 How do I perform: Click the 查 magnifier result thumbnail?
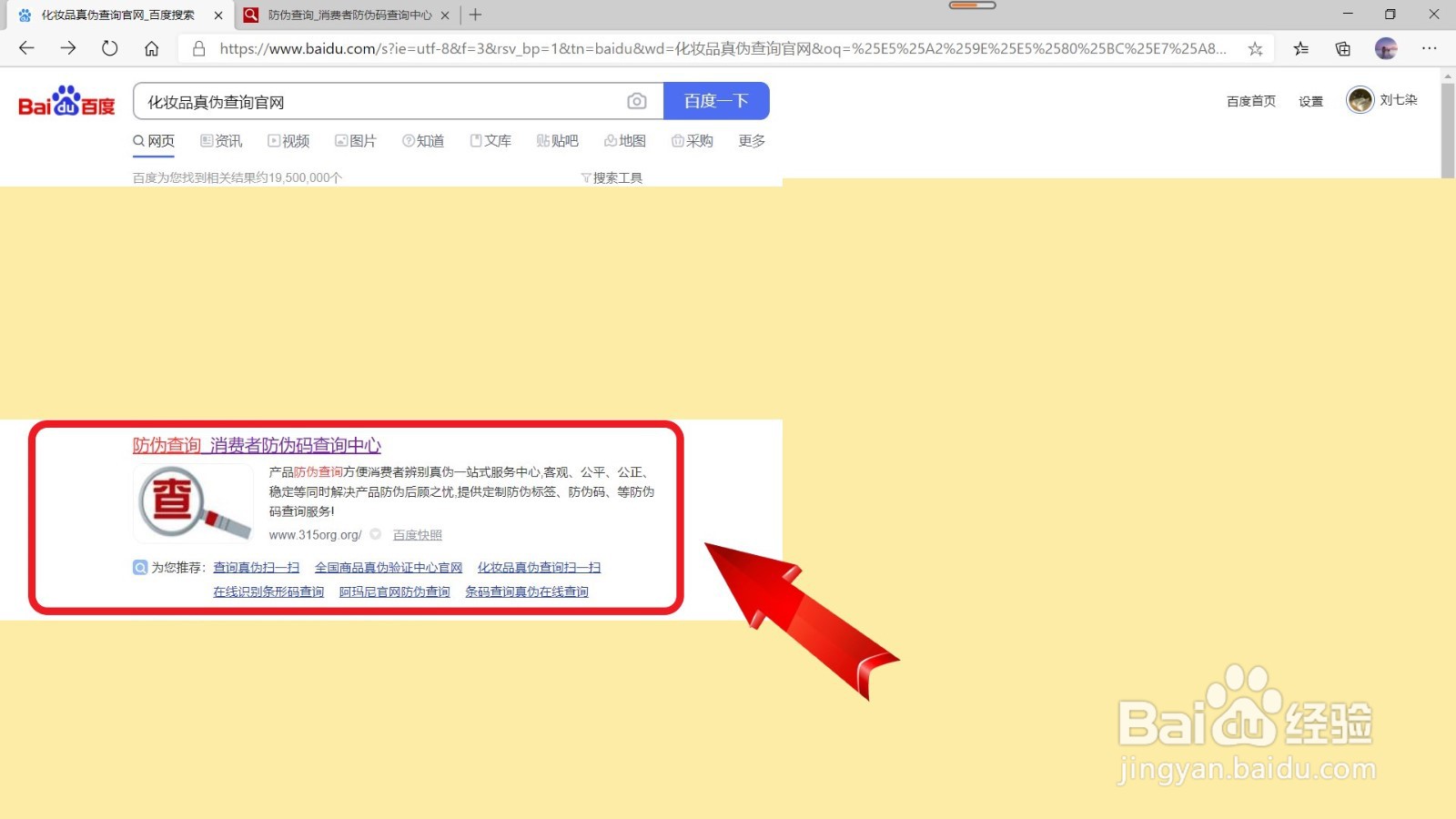[x=193, y=503]
